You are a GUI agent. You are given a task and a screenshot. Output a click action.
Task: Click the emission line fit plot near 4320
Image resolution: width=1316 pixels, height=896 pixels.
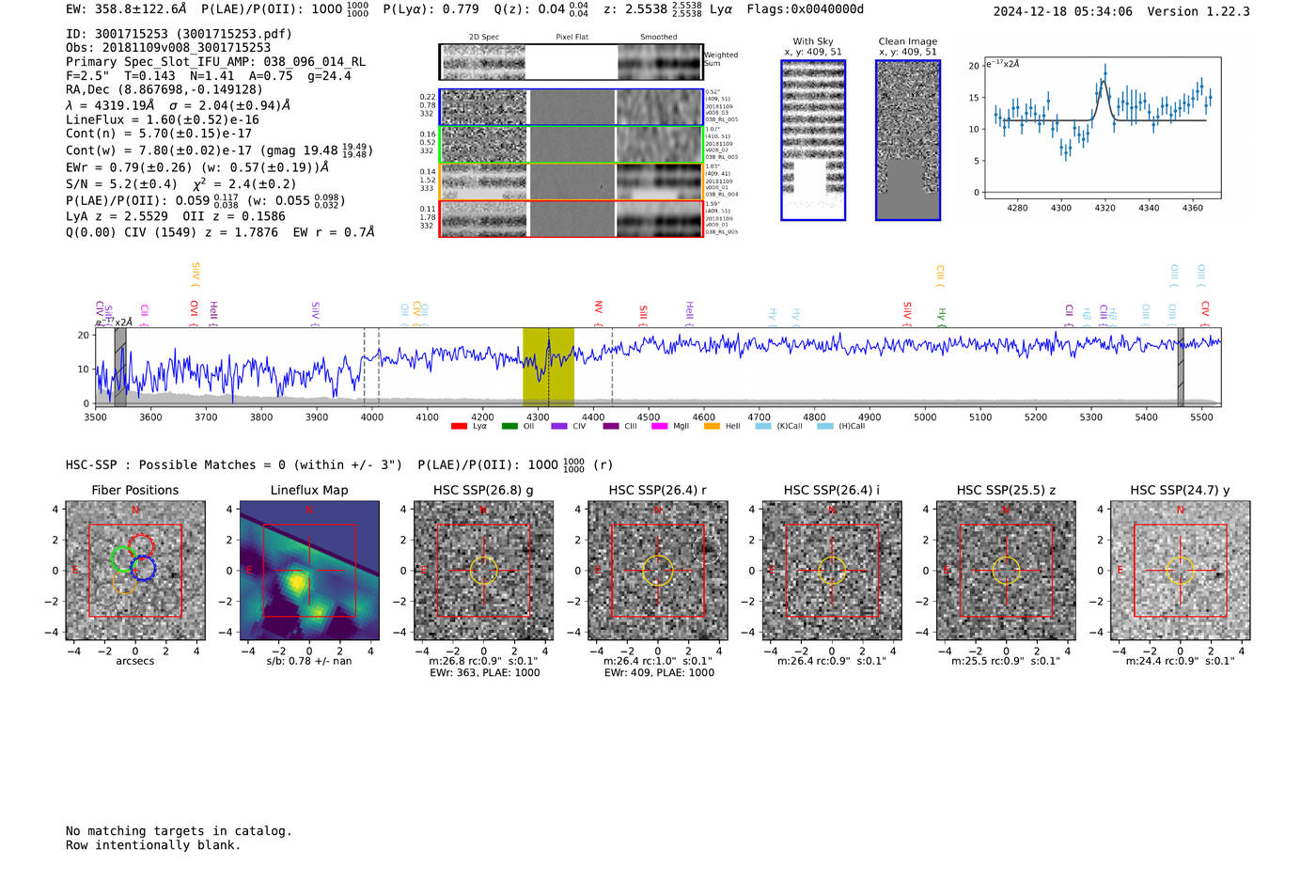pyautogui.click(x=1102, y=128)
